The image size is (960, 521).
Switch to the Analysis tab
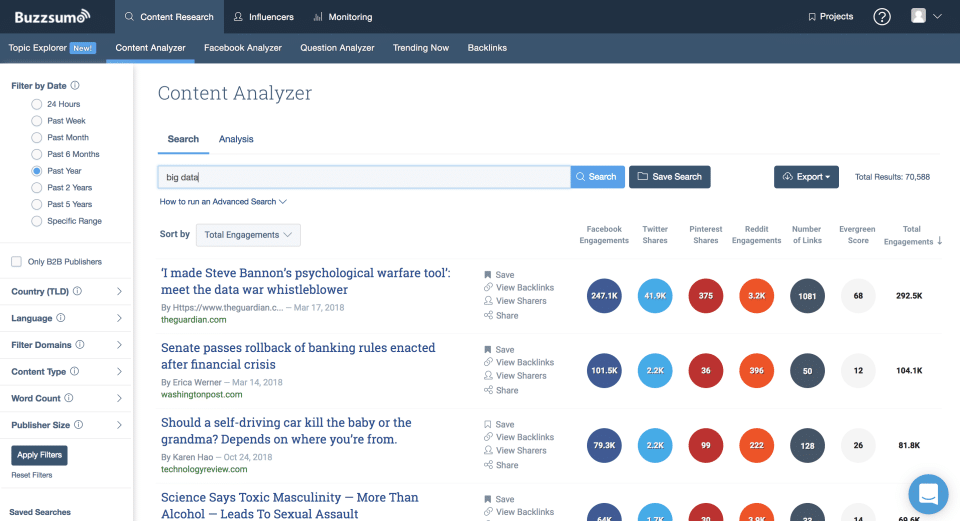click(236, 139)
